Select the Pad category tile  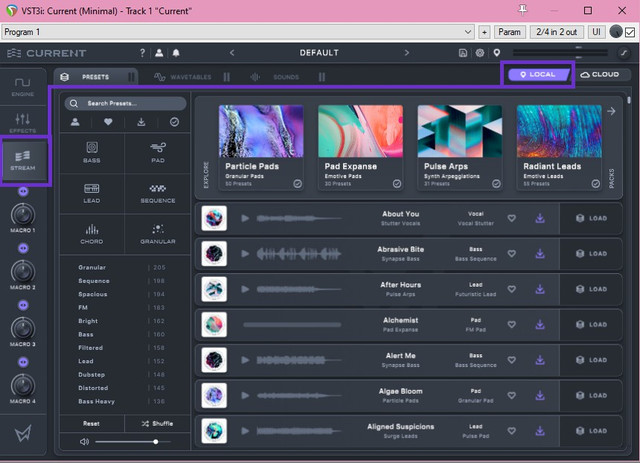(x=158, y=153)
